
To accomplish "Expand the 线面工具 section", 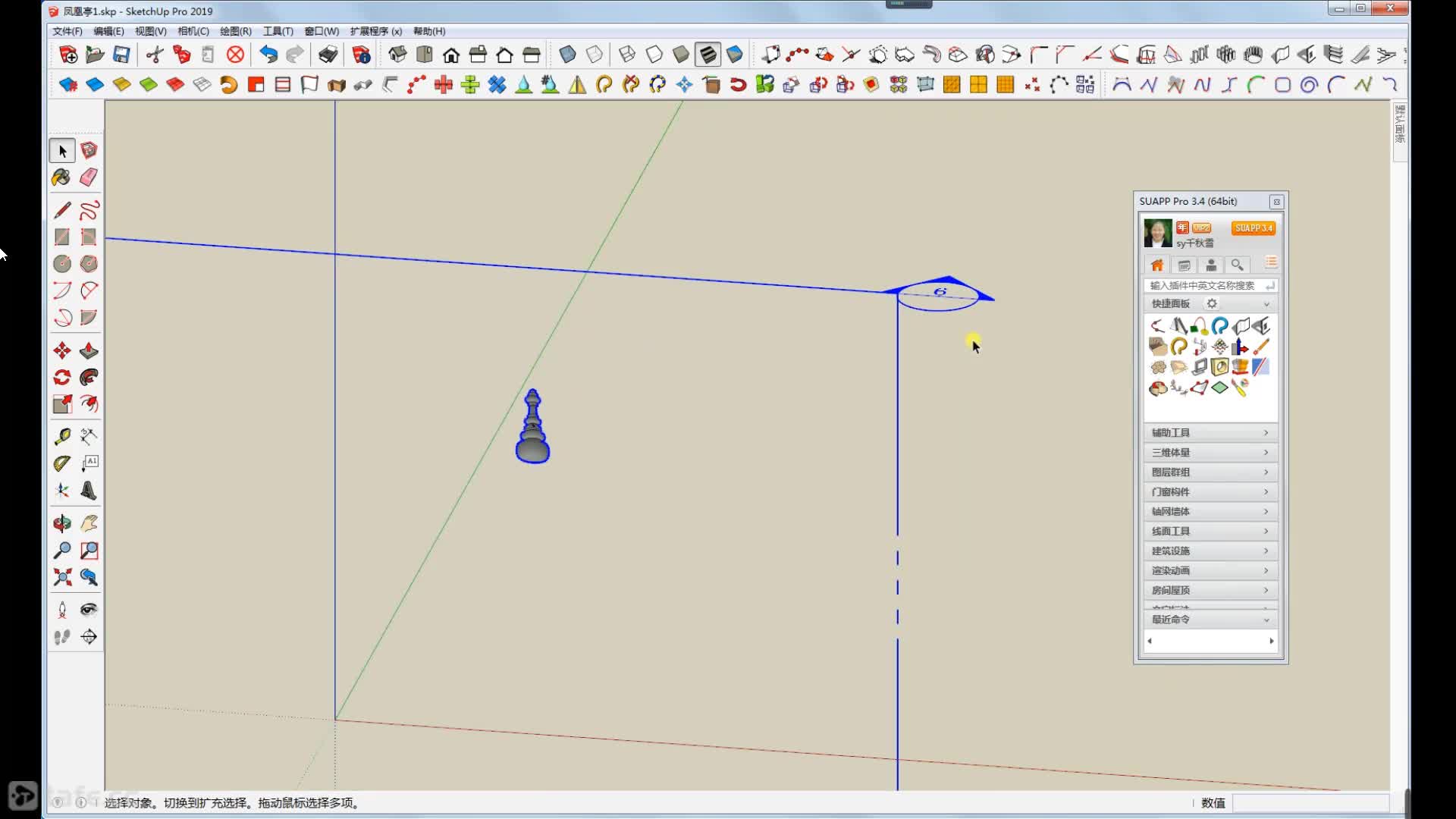I will (x=1210, y=531).
